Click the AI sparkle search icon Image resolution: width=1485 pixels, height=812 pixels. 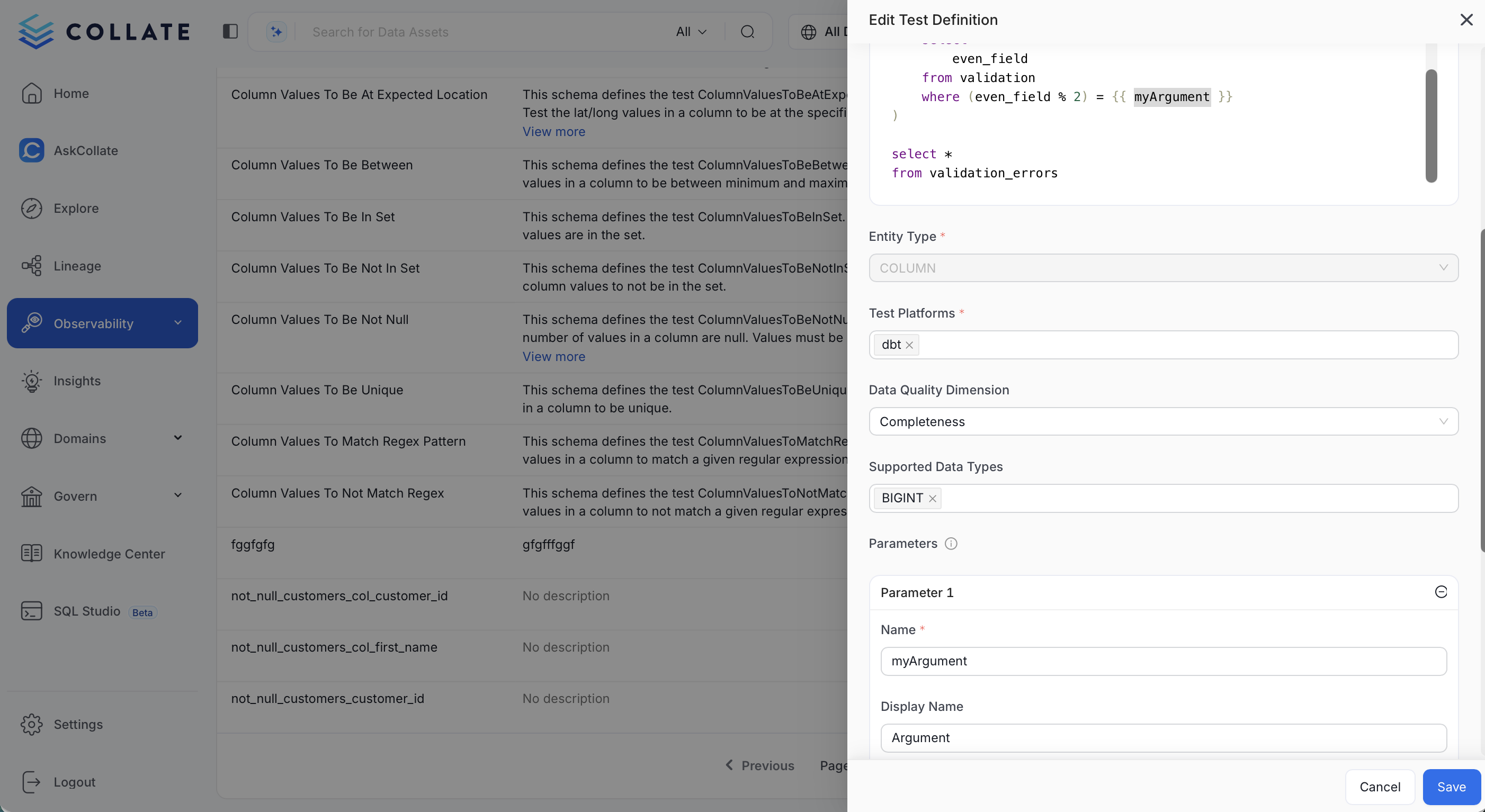276,32
